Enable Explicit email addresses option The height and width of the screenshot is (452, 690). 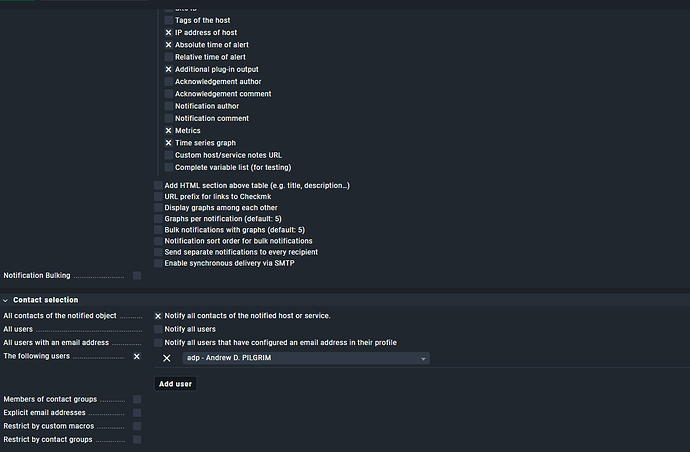(x=137, y=413)
